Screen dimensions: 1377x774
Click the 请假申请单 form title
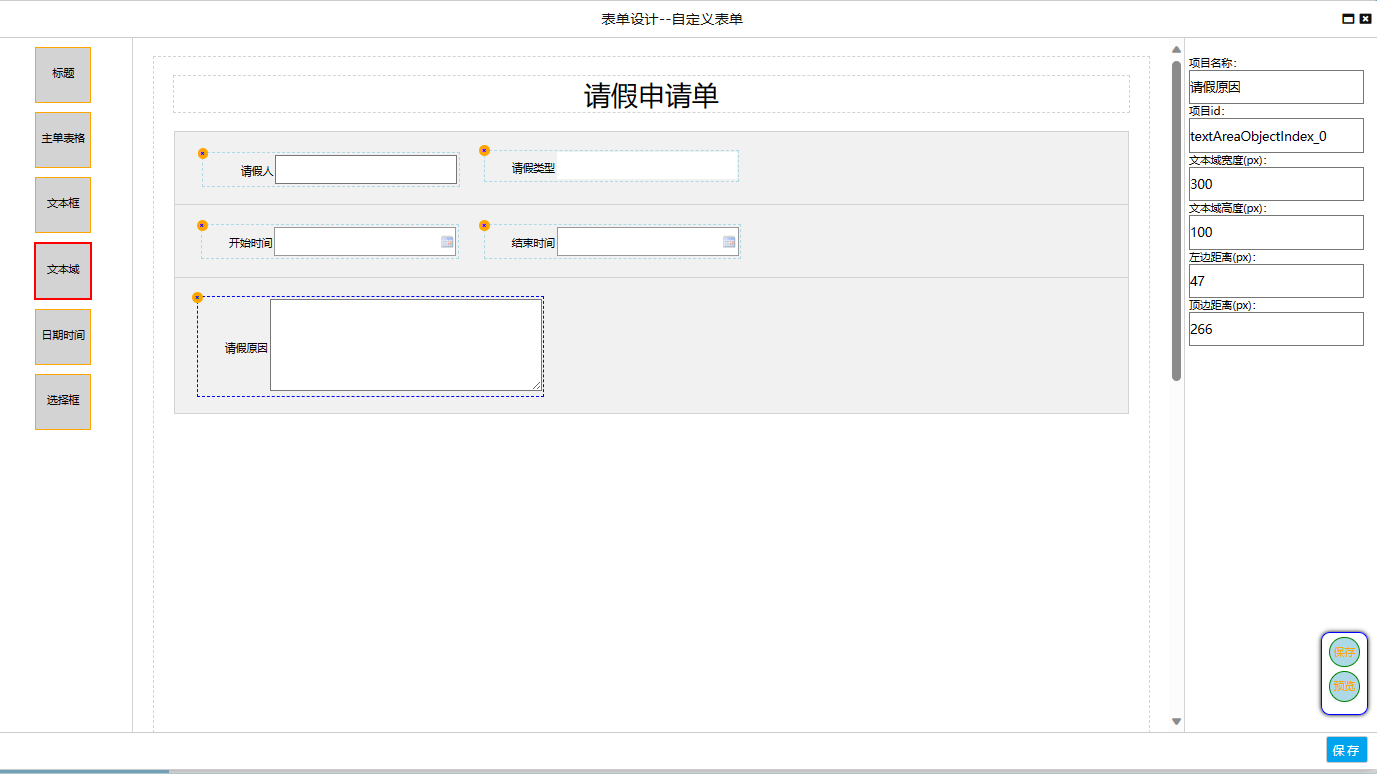pos(651,96)
